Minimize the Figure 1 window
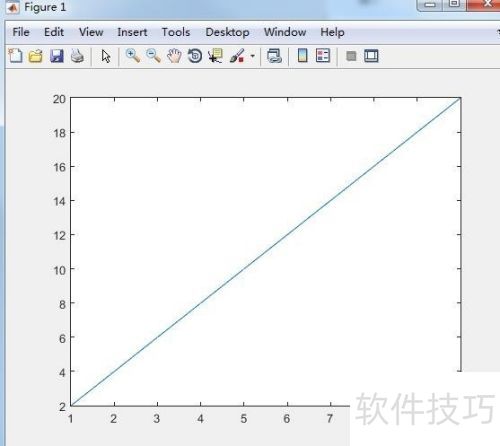 (430, 5)
